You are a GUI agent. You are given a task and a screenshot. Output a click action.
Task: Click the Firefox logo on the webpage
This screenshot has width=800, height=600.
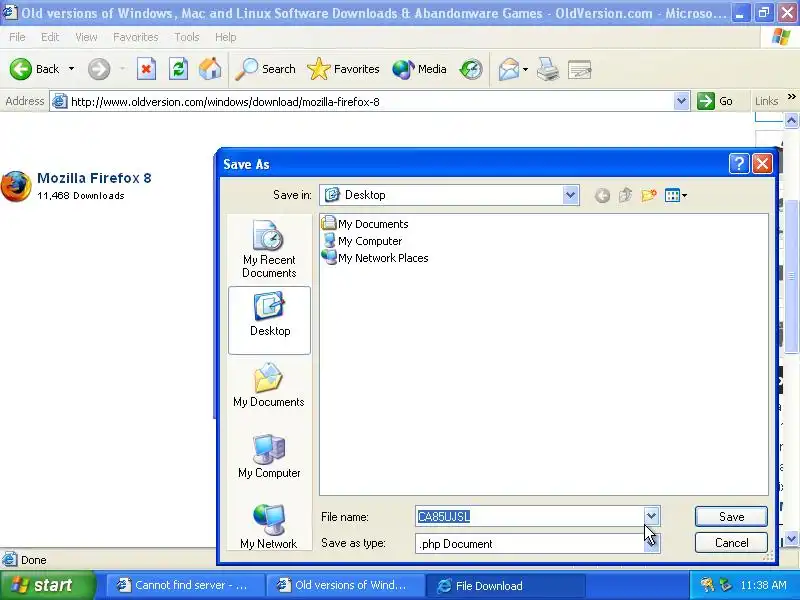pyautogui.click(x=16, y=186)
